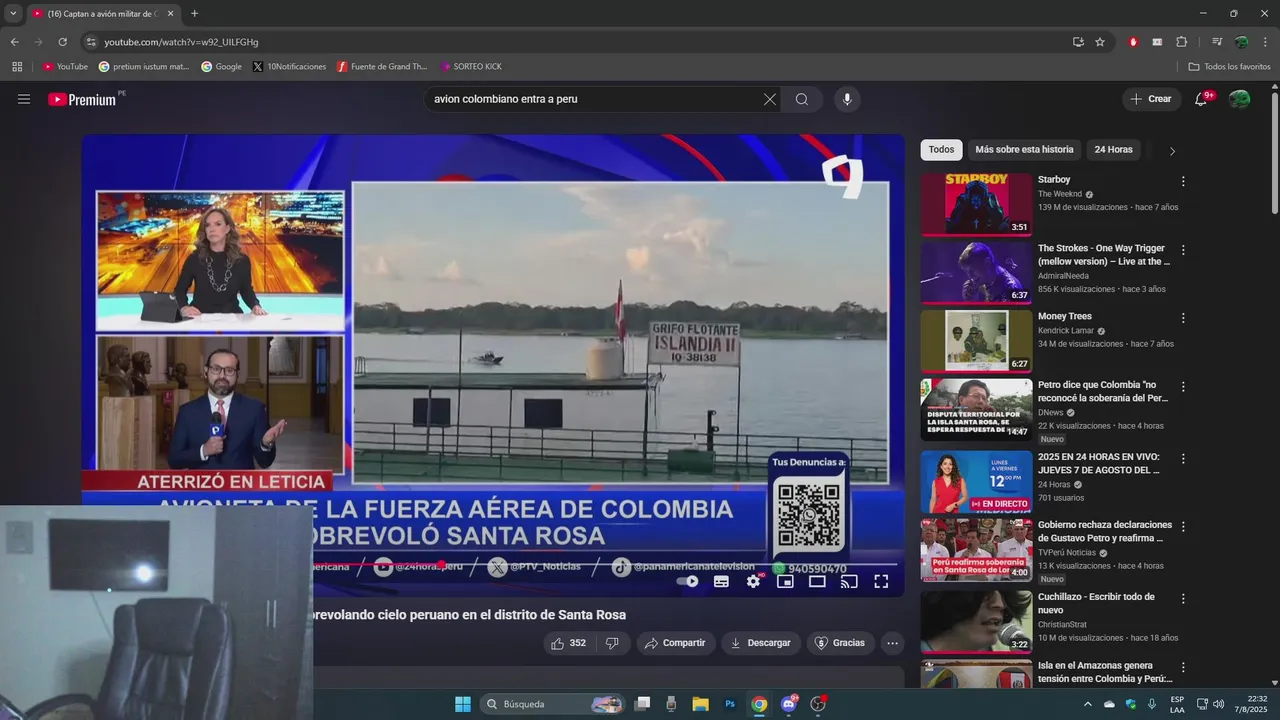
Task: Open YouTube notifications bell
Action: pyautogui.click(x=1202, y=99)
